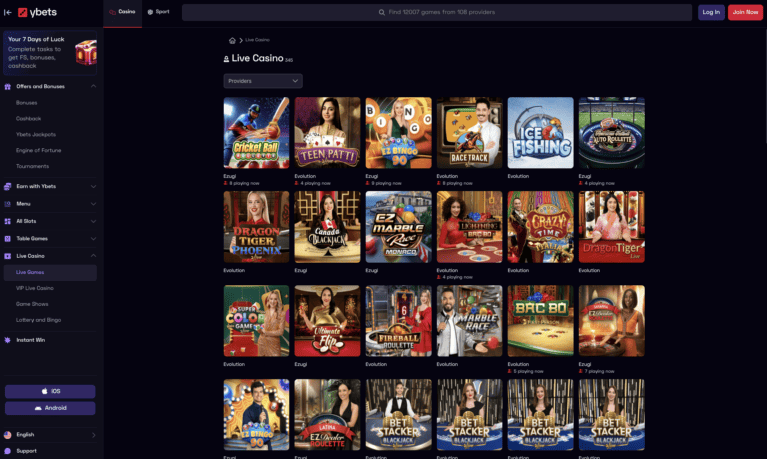Download the iOS app
The height and width of the screenshot is (459, 767).
click(x=50, y=391)
